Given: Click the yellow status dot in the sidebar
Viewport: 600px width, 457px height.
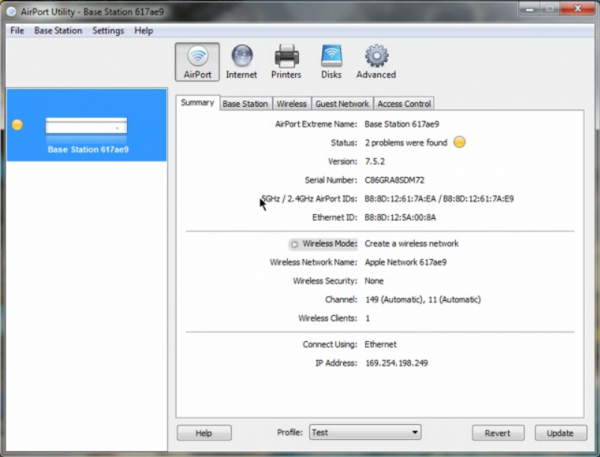Looking at the screenshot, I should tap(17, 125).
